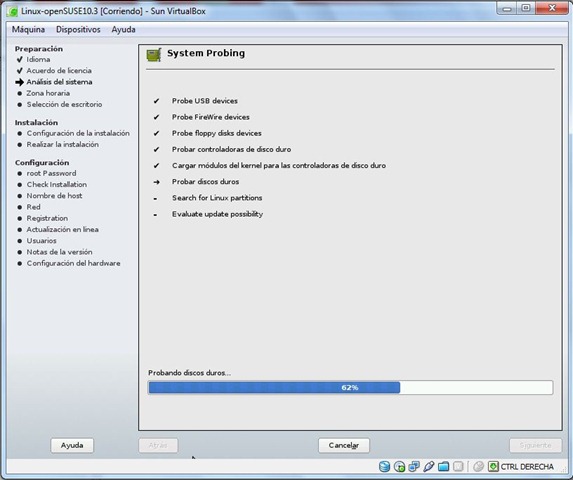Click Cargar módulos del kernel line
The height and width of the screenshot is (480, 573).
(x=279, y=165)
